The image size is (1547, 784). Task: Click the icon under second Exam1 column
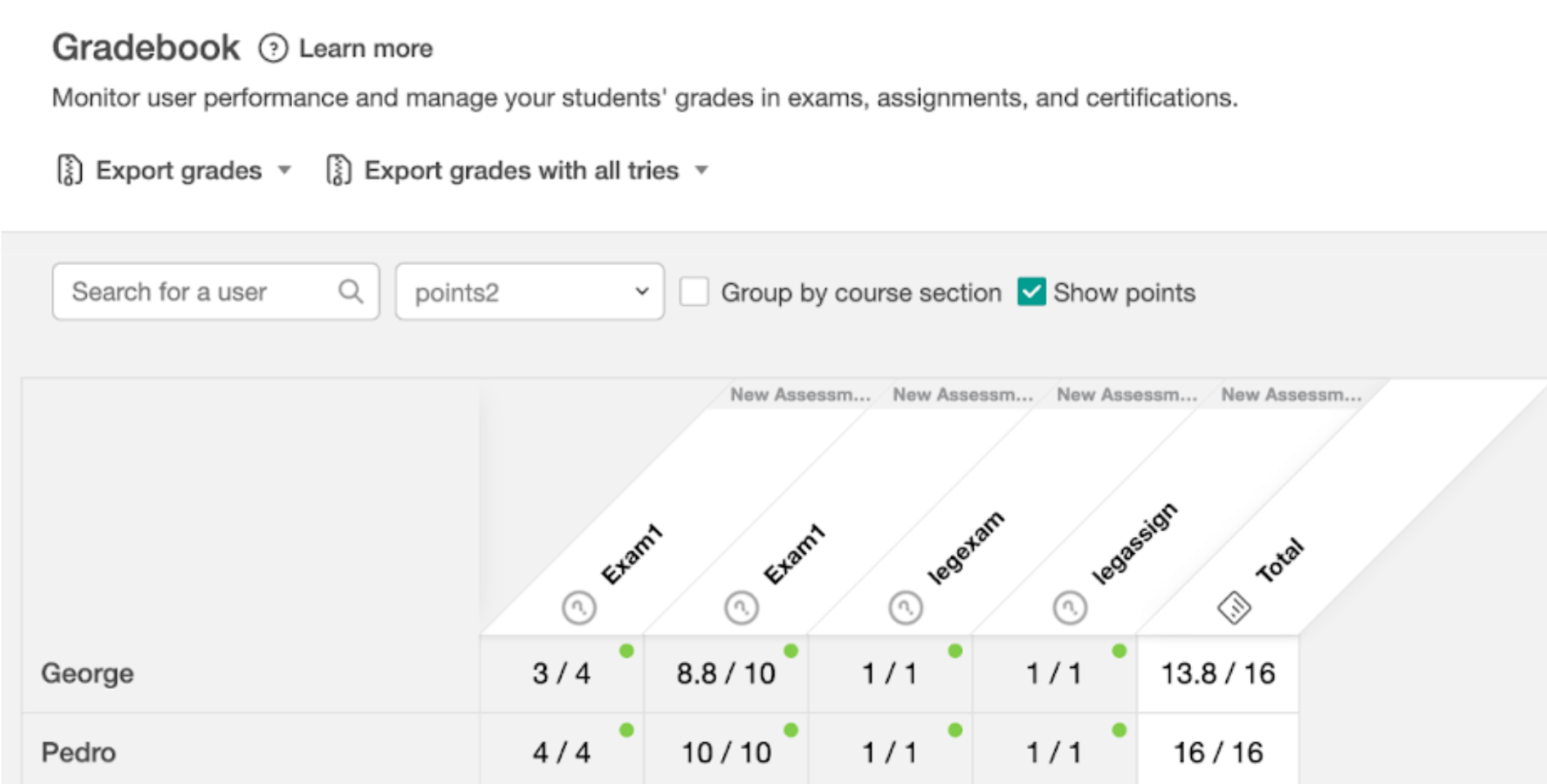pos(742,608)
